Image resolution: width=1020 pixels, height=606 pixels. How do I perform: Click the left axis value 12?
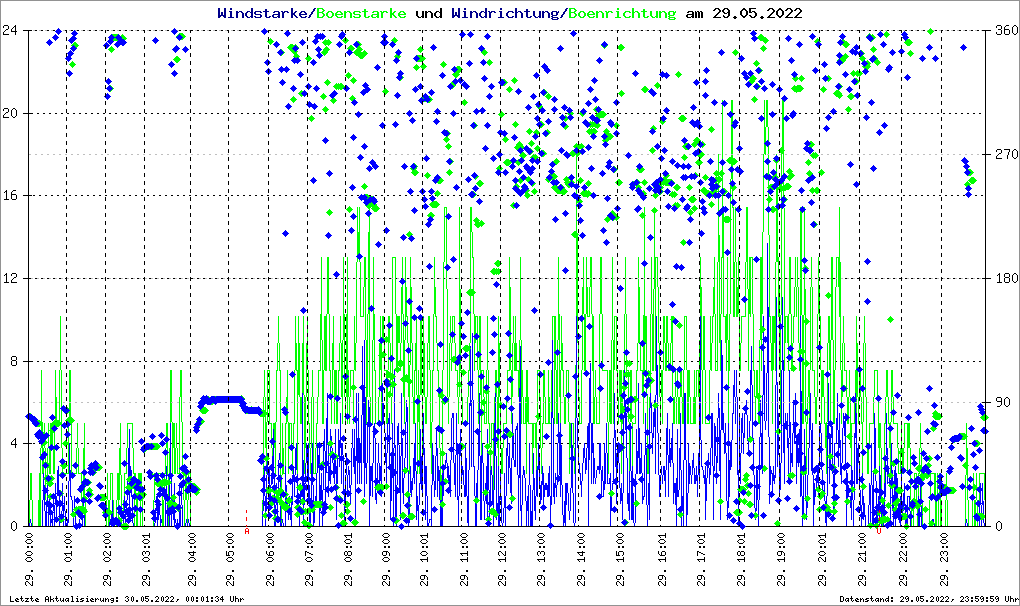pyautogui.click(x=13, y=278)
